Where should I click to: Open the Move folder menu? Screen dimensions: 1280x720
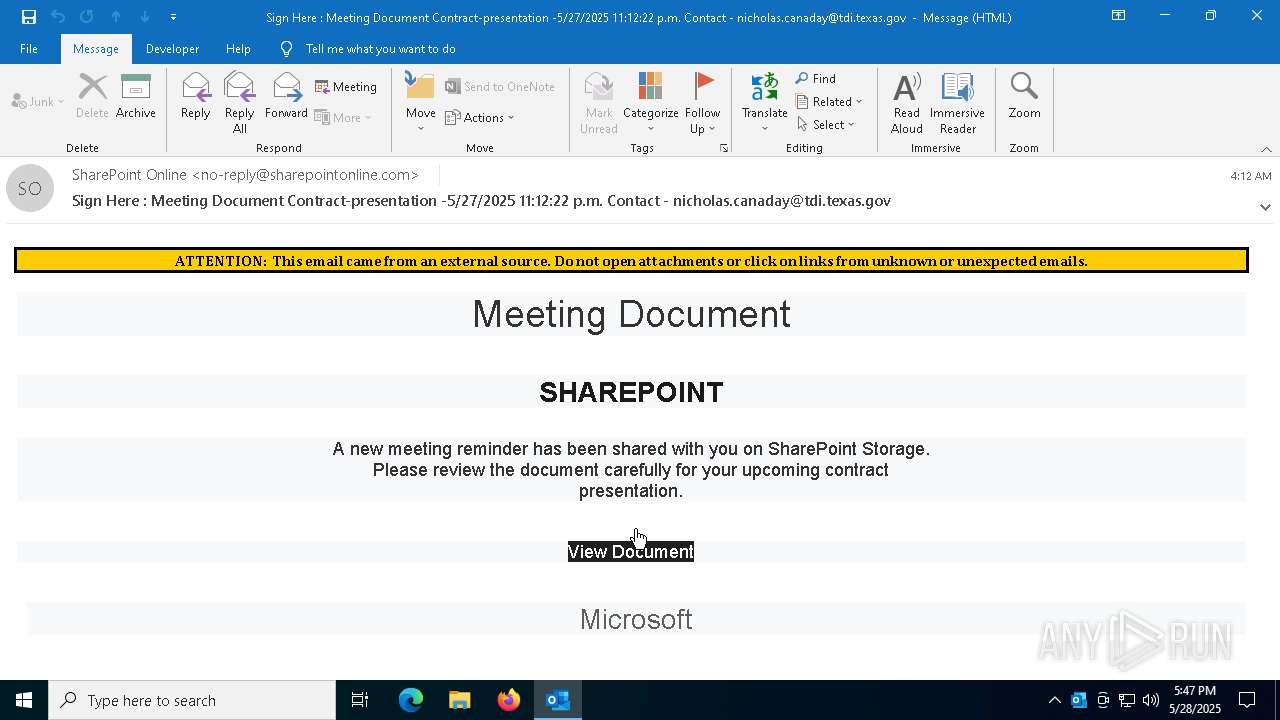(x=421, y=104)
